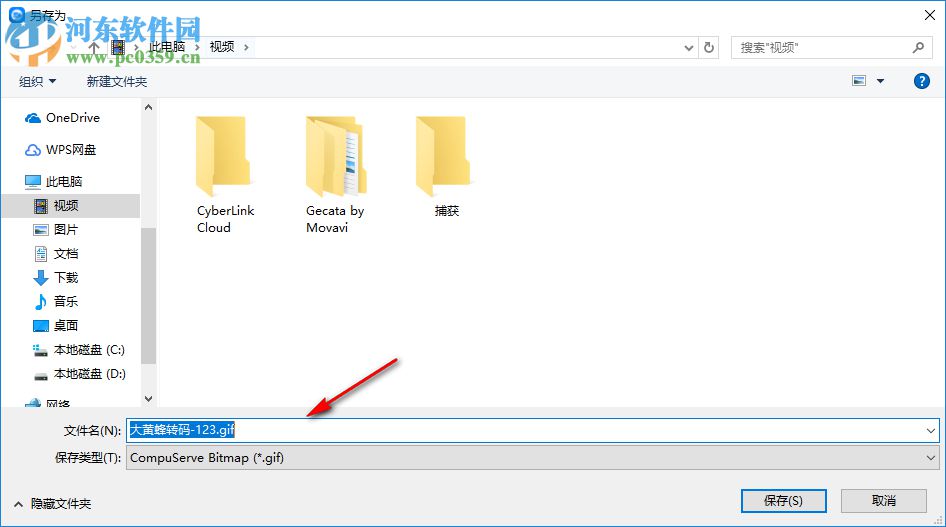This screenshot has height=527, width=946.
Task: Click the sidebar scroll down arrow
Action: point(148,399)
